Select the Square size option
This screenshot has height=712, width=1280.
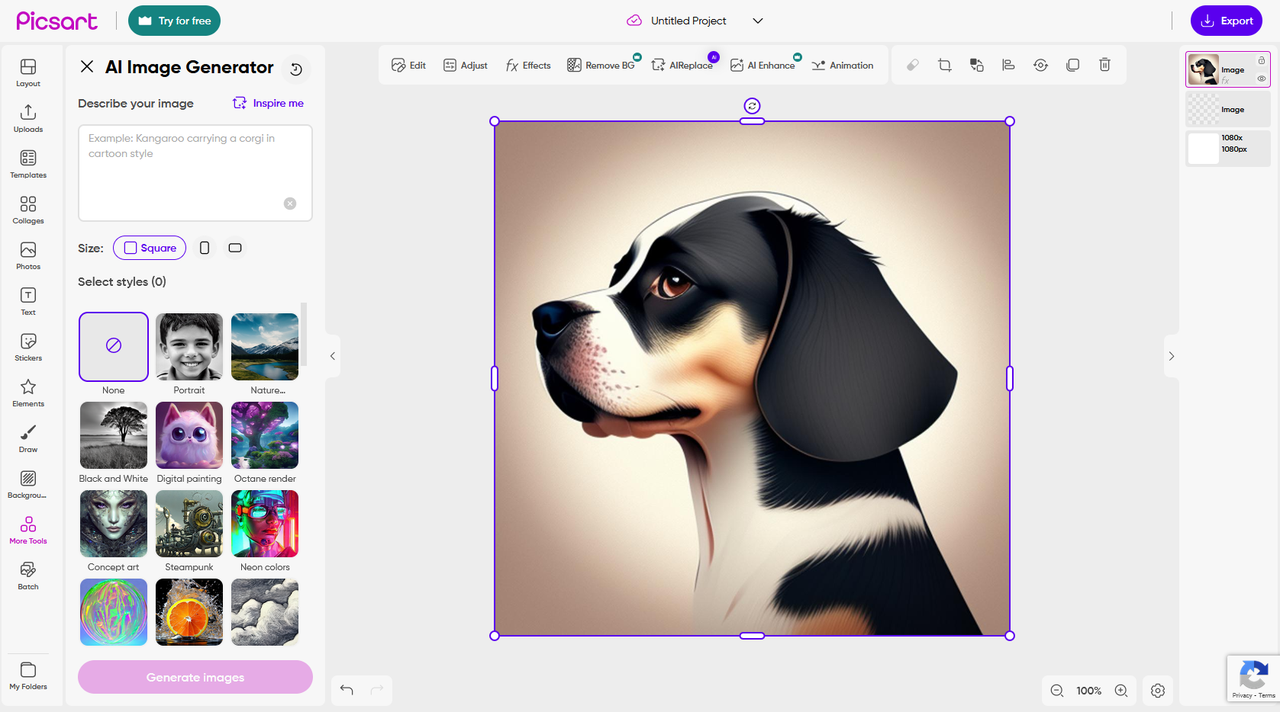click(x=149, y=248)
